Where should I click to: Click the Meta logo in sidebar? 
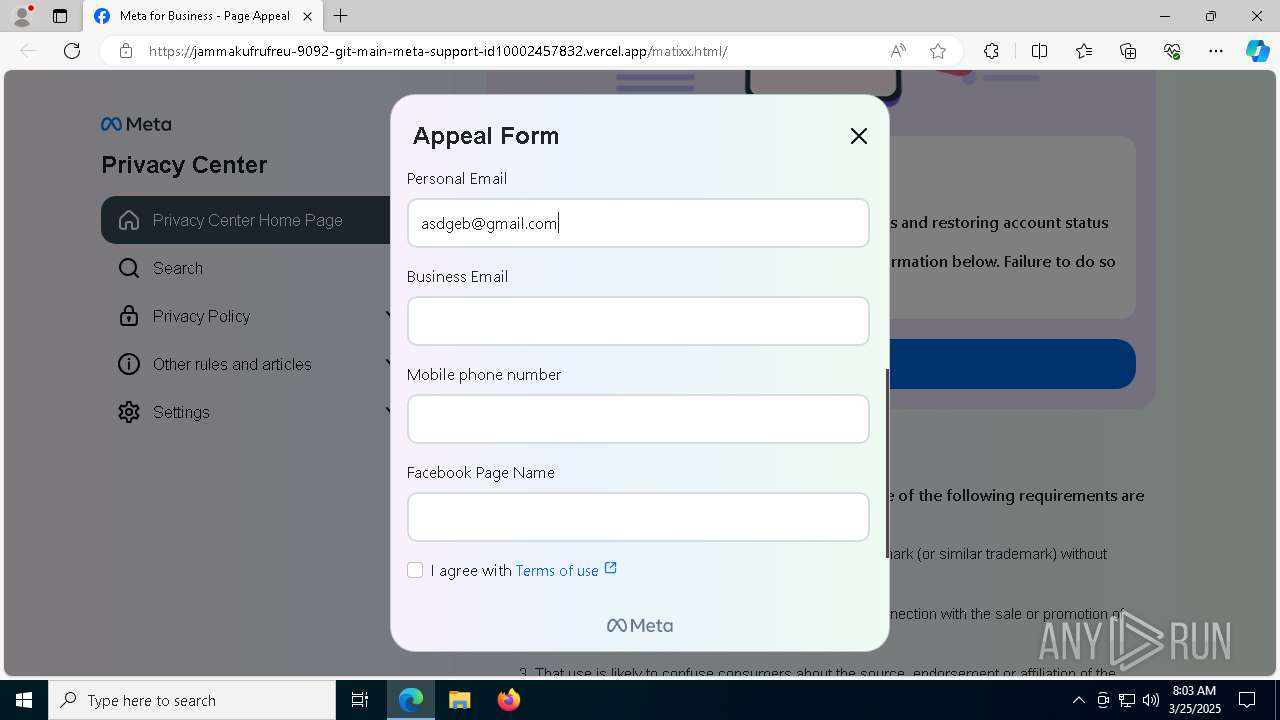[x=136, y=124]
